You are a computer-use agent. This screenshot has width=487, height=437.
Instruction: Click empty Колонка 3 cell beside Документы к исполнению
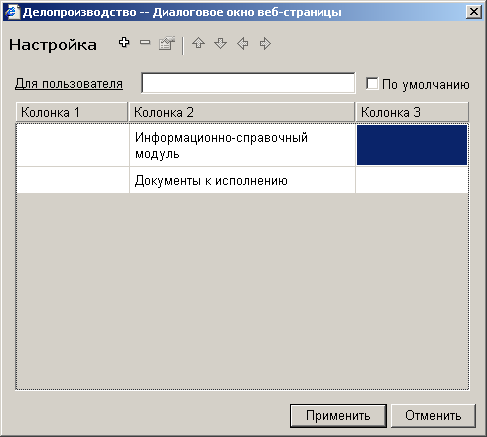click(412, 180)
